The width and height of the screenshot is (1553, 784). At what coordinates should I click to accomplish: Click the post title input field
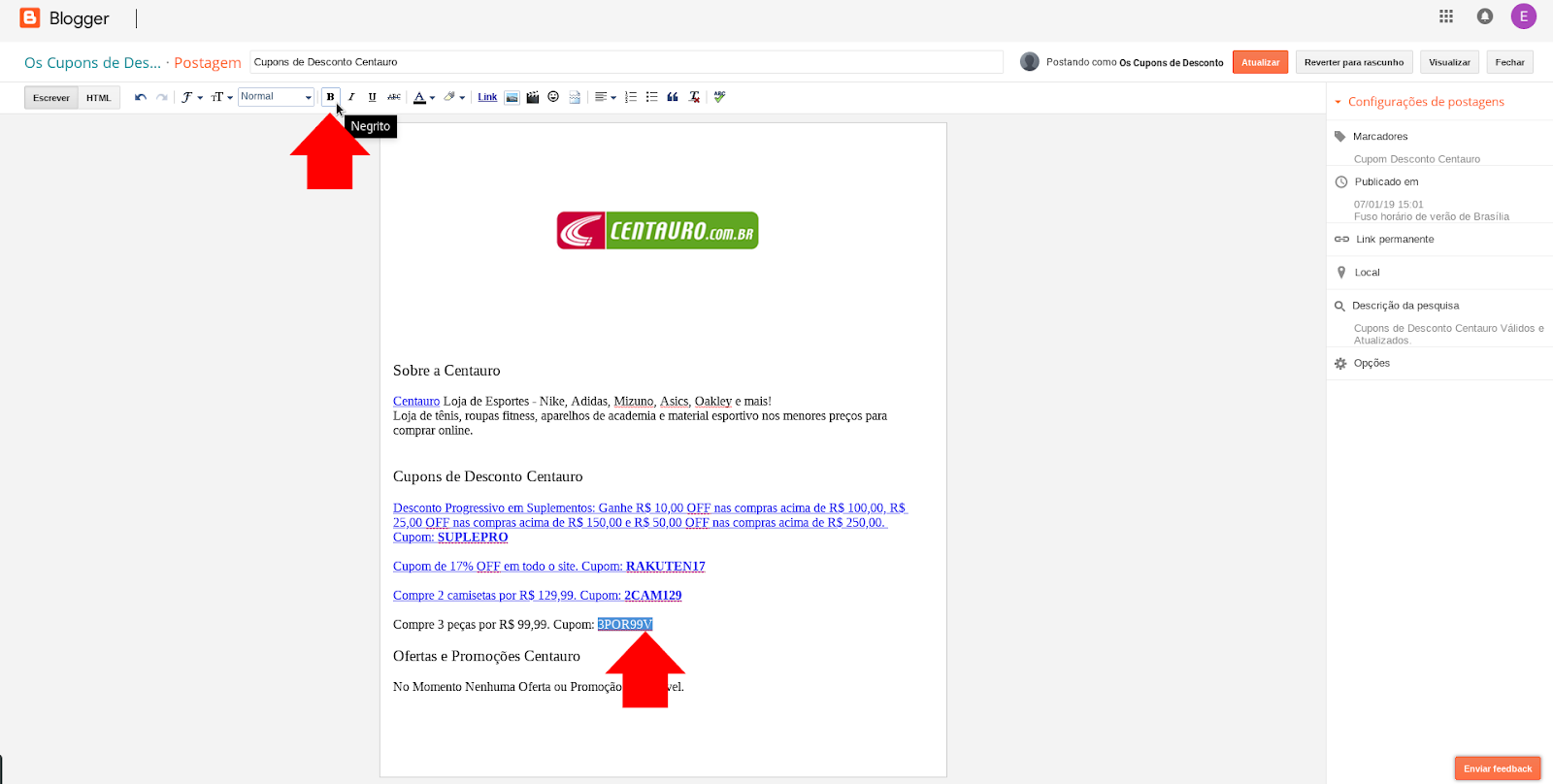[x=626, y=62]
